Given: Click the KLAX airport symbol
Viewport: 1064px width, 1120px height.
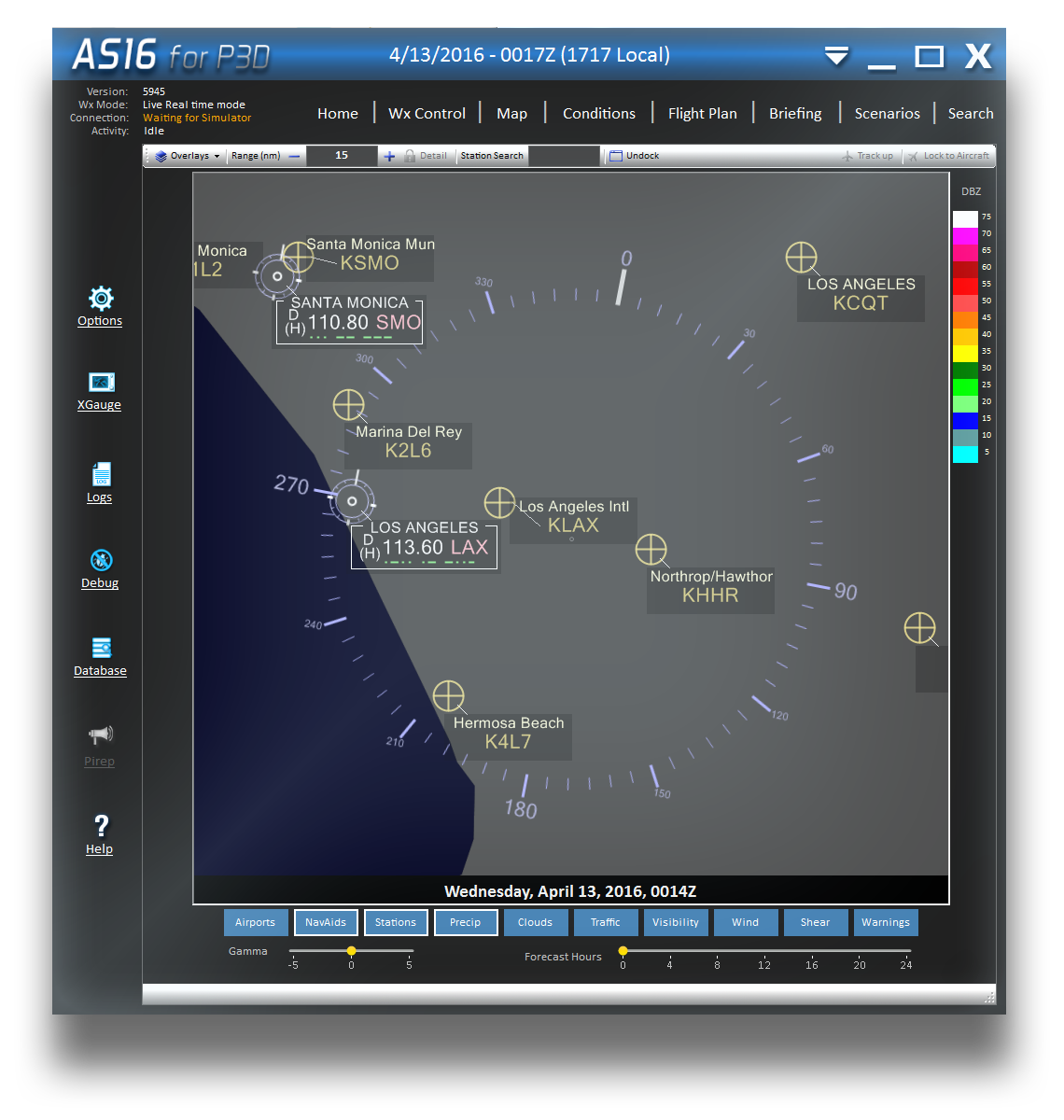Looking at the screenshot, I should click(x=499, y=502).
